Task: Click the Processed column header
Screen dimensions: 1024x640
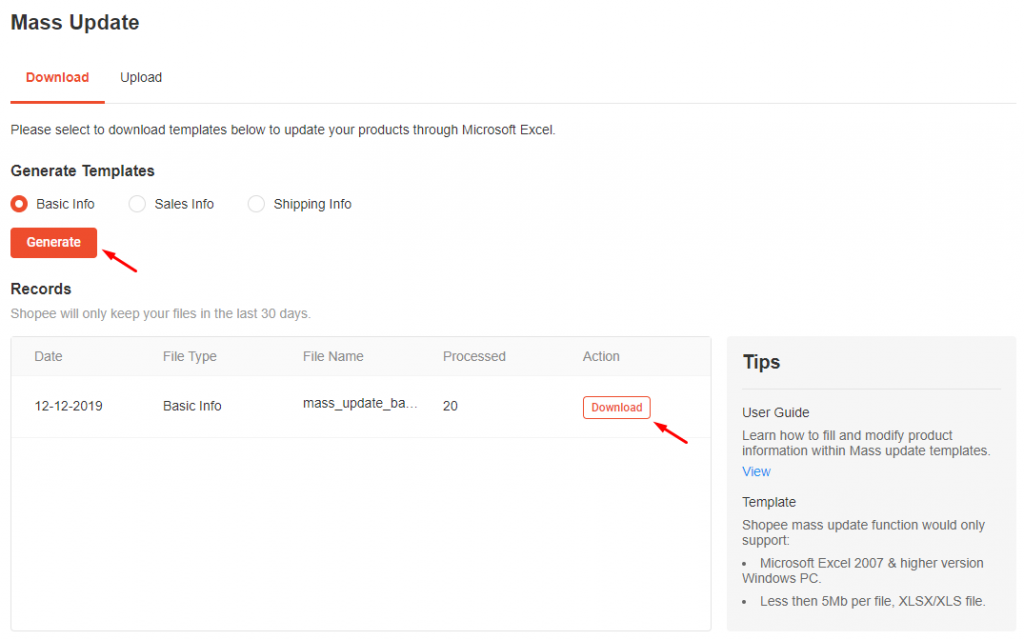Action: point(474,356)
